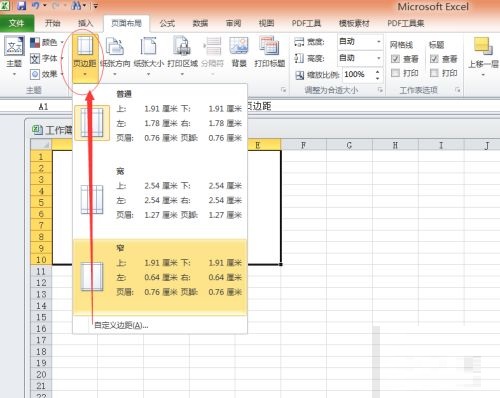The image size is (500, 398).
Task: Switch to the PDF工具集 tab
Action: click(x=406, y=23)
